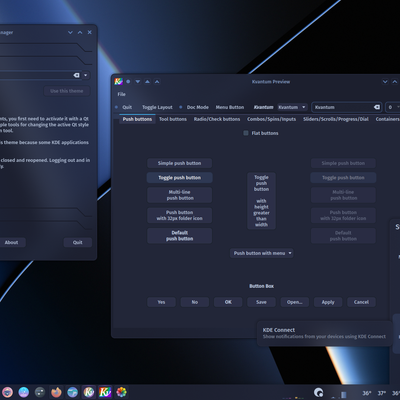Open the Combos/Spins/Inputs tab
400x400 pixels.
(x=271, y=119)
